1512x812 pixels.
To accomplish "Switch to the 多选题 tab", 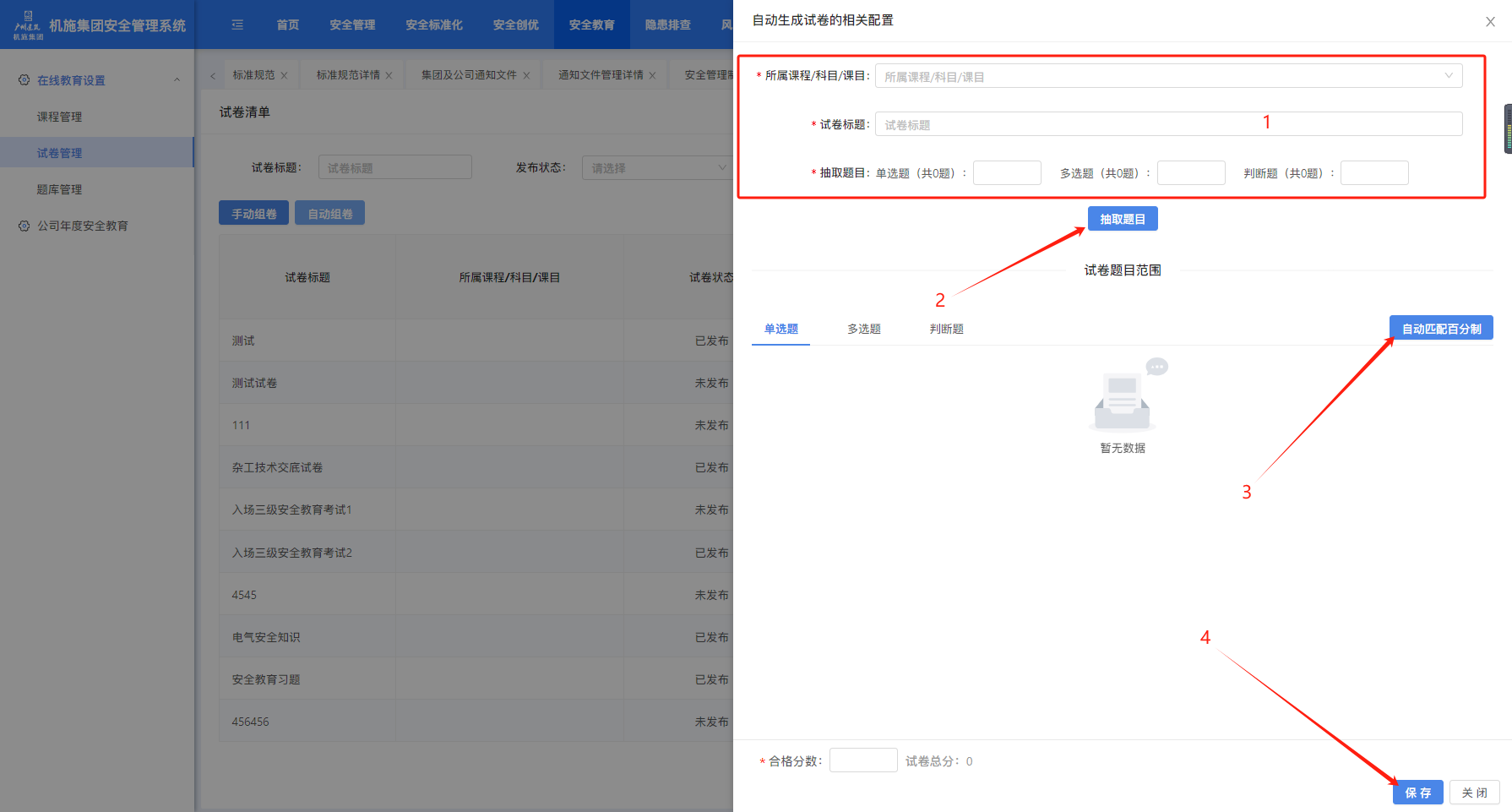I will click(863, 329).
